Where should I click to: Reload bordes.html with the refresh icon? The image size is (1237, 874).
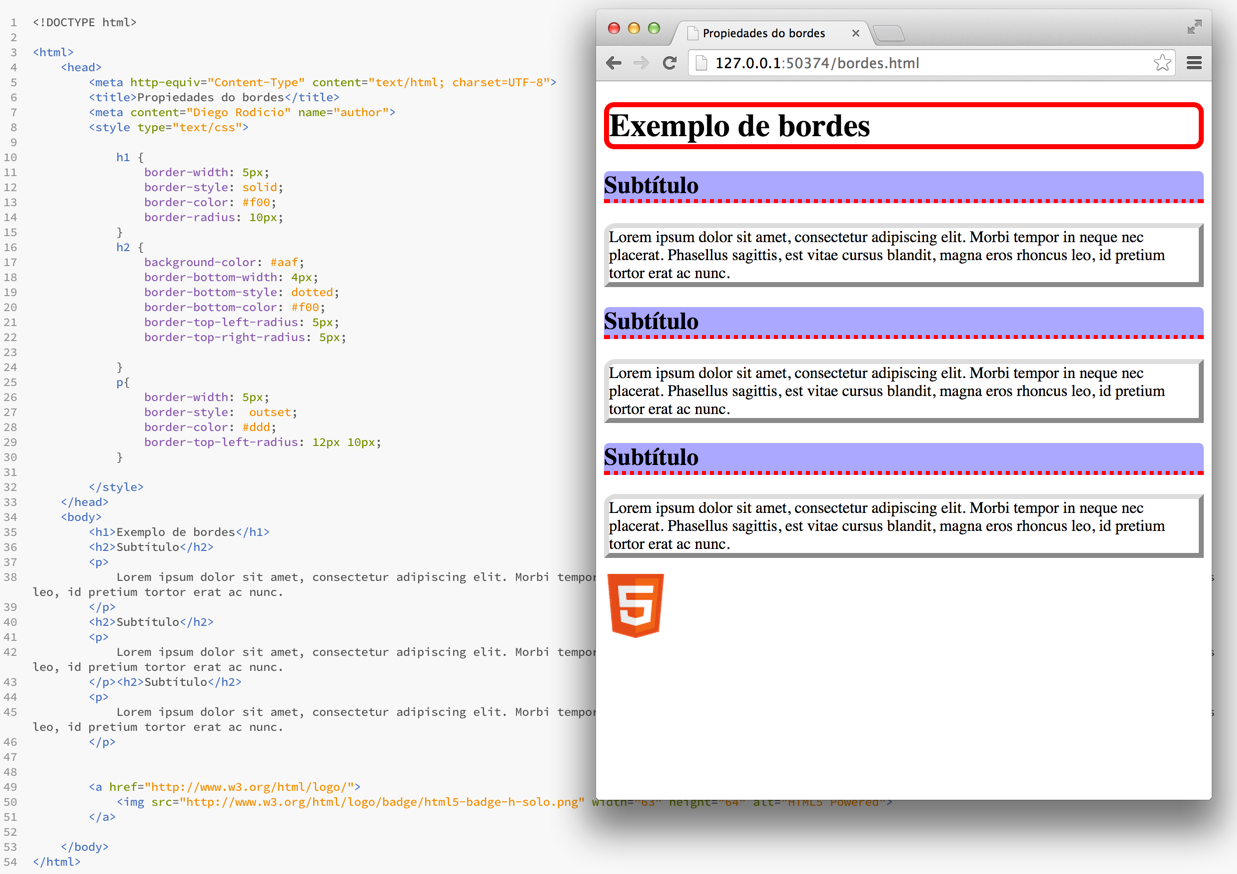669,62
